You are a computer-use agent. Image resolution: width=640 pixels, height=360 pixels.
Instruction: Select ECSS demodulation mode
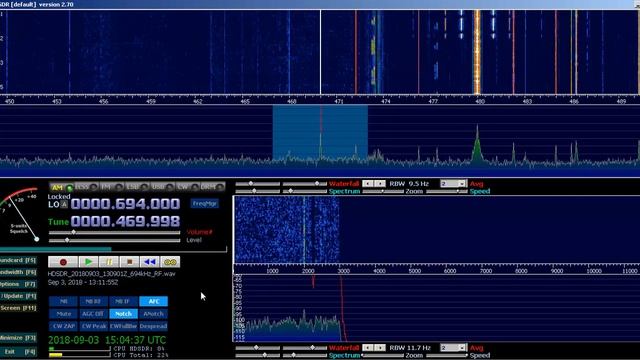click(87, 187)
